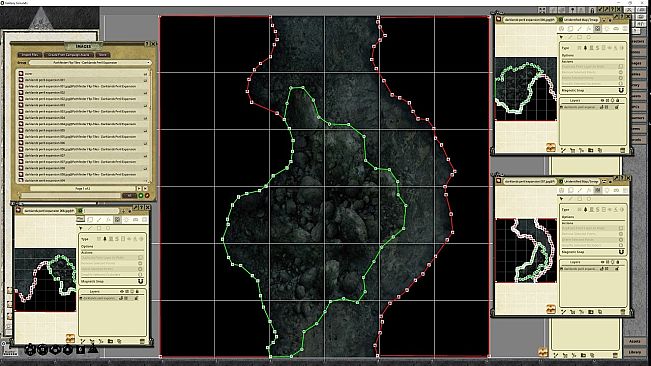651x366 pixels.
Task: Toggle Magnetic Snap in top-right image window
Action: 621,90
